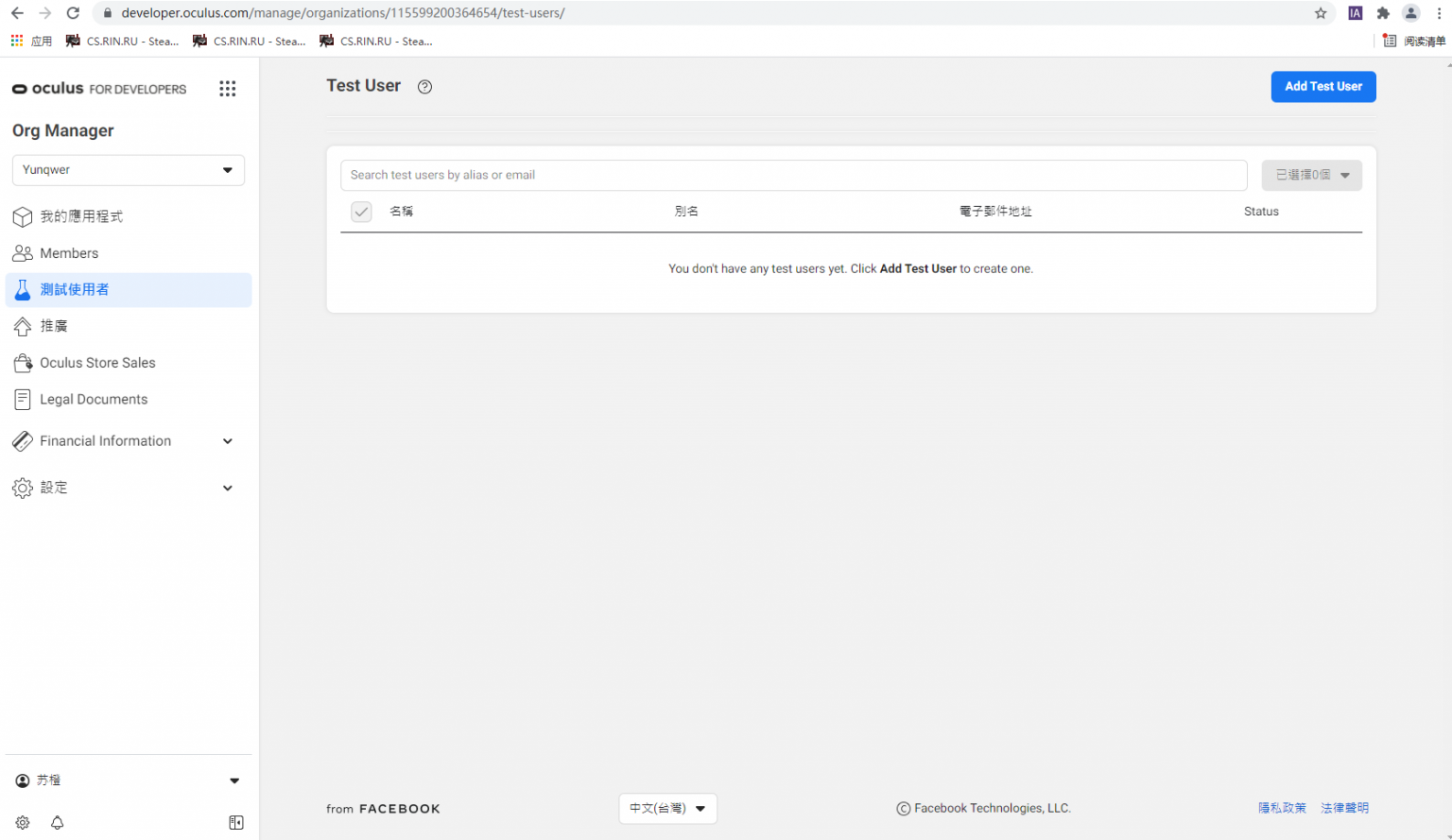The width and height of the screenshot is (1452, 840).
Task: Open the settings gear at sidebar bottom
Action: 23,823
